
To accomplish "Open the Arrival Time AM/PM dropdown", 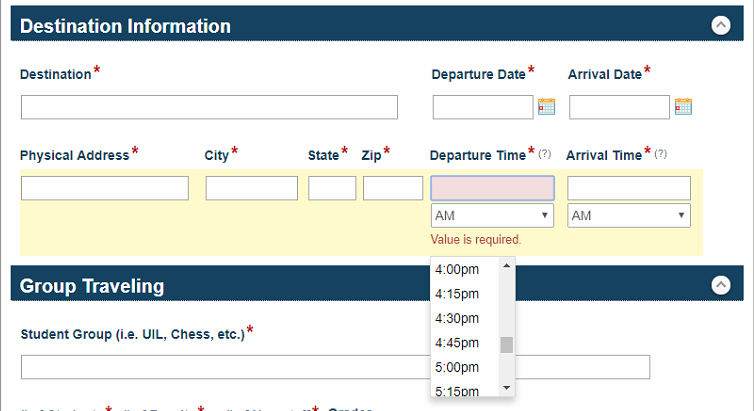I will tap(628, 216).
